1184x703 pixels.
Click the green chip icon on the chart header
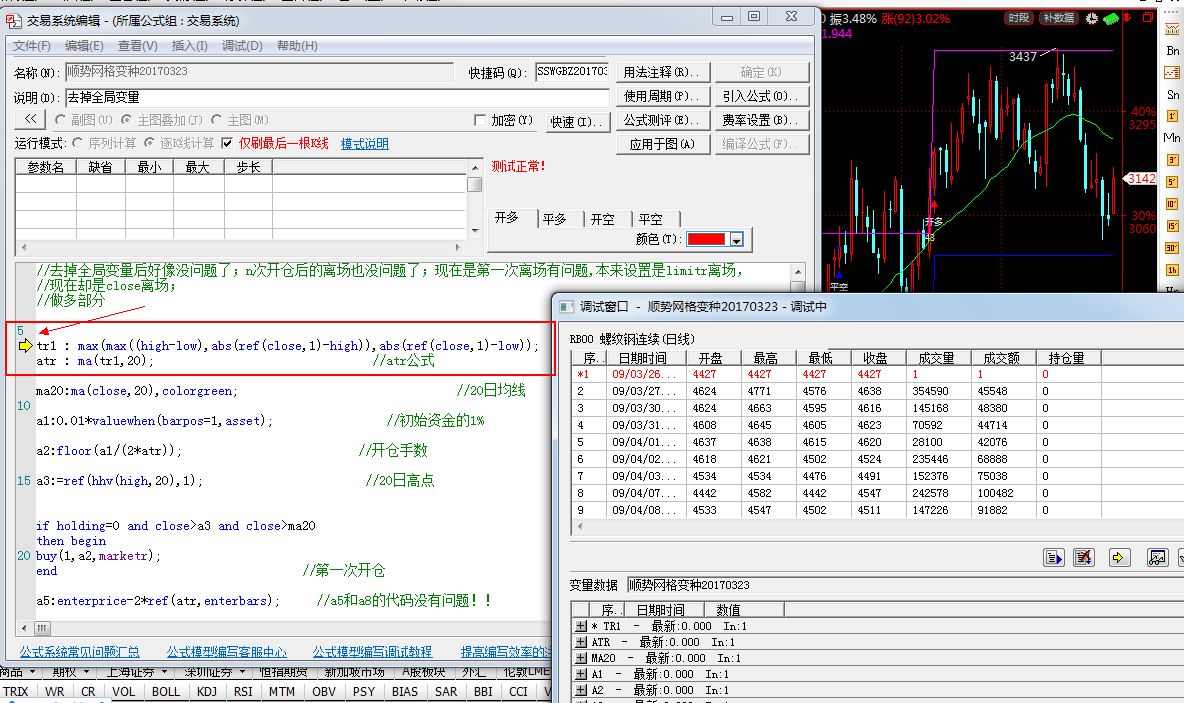(x=1110, y=18)
